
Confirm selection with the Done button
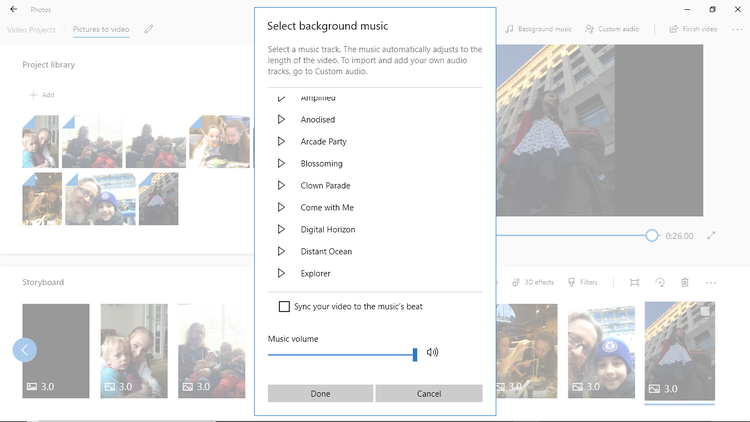pos(320,394)
